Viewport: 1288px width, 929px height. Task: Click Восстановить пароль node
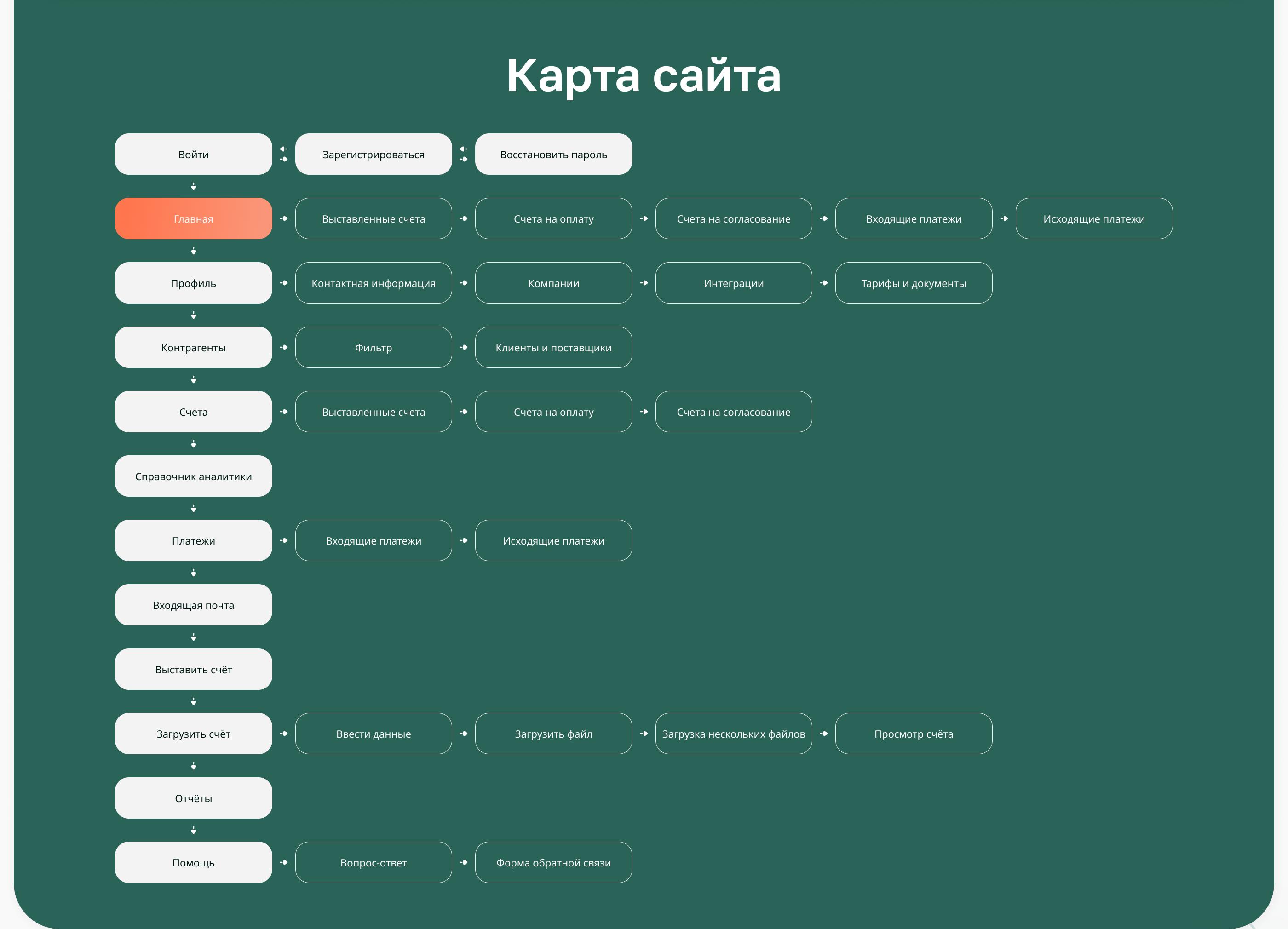click(x=553, y=155)
